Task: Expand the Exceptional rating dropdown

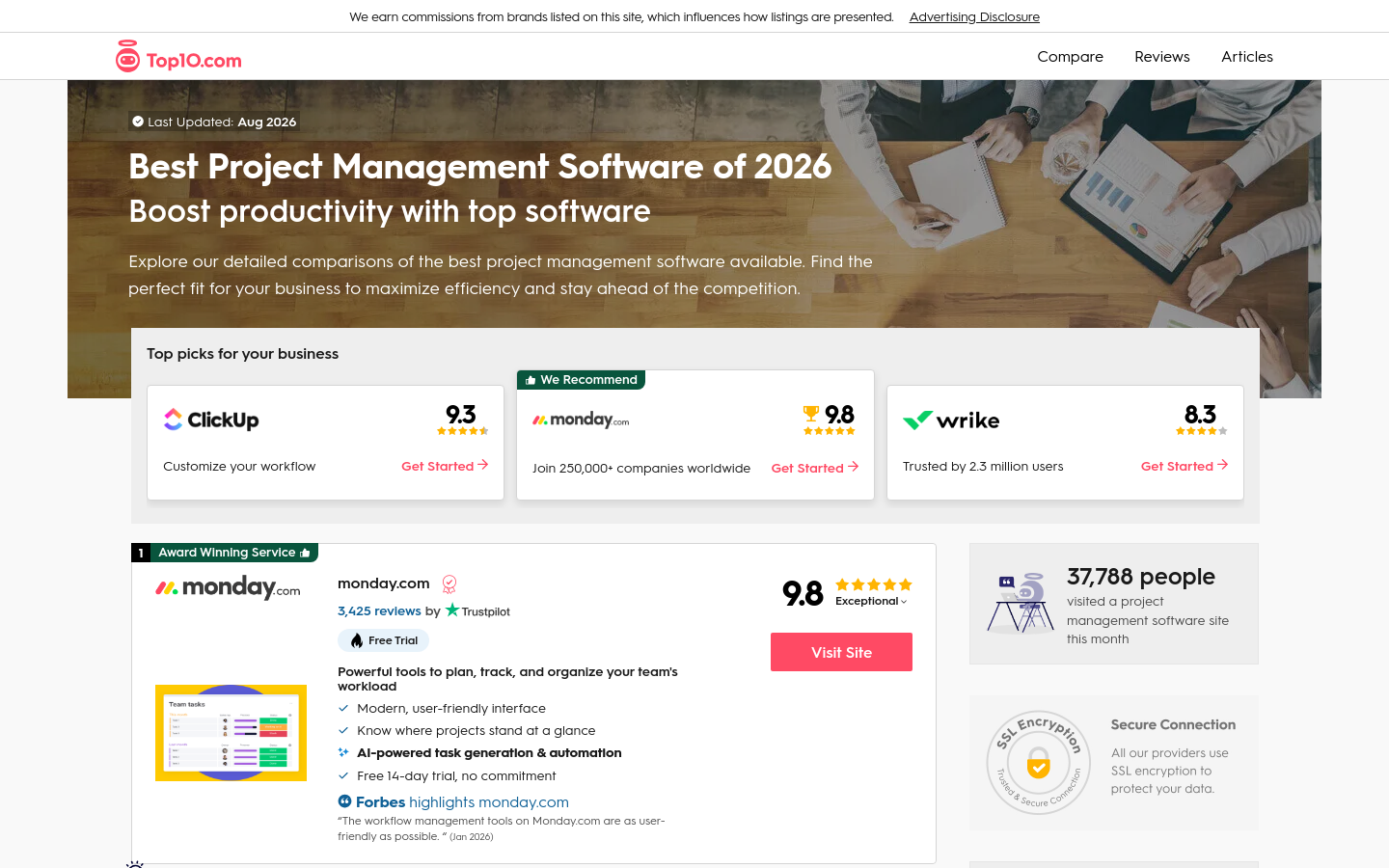Action: tap(871, 601)
